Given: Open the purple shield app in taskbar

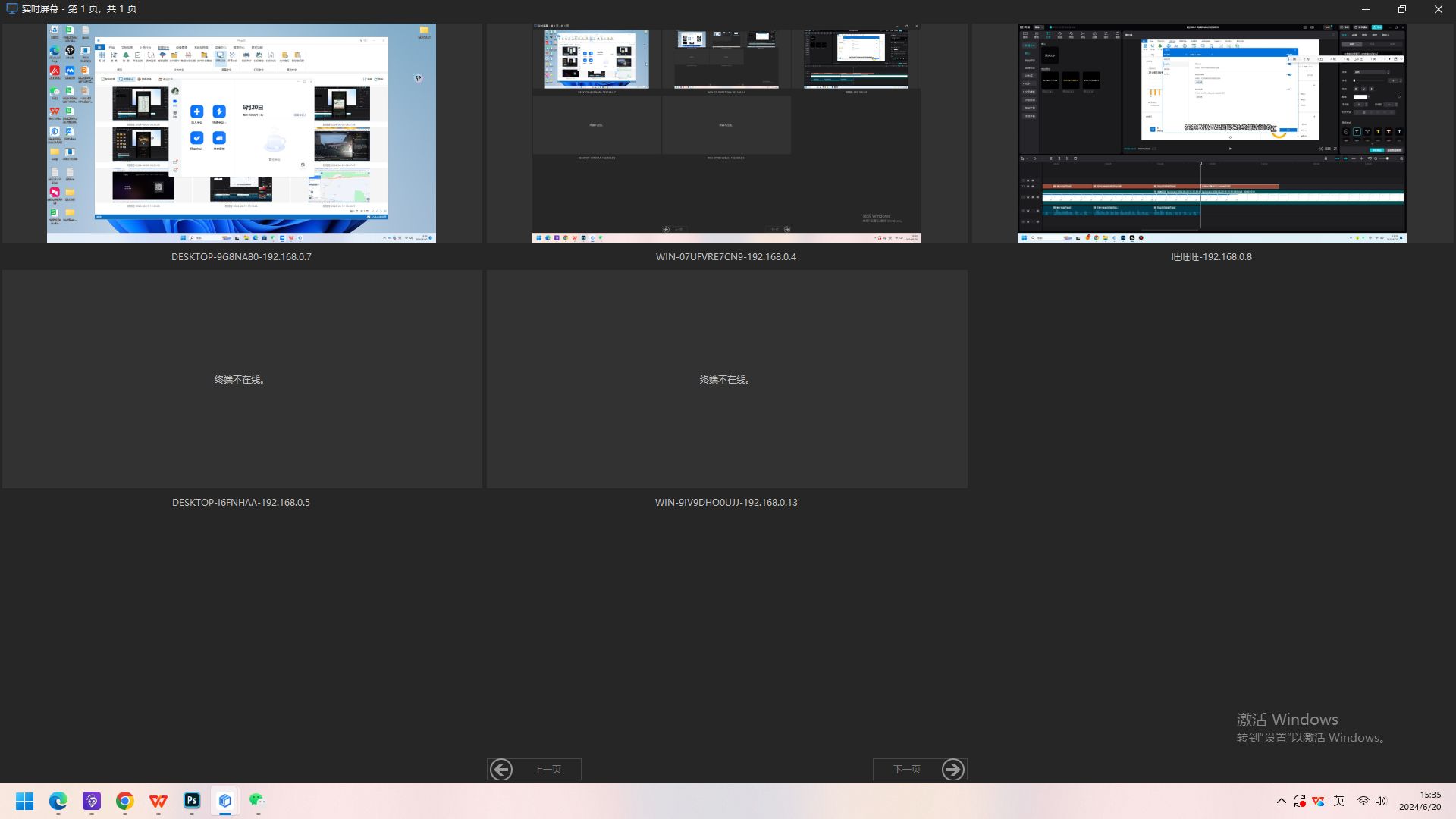Looking at the screenshot, I should coord(92,801).
